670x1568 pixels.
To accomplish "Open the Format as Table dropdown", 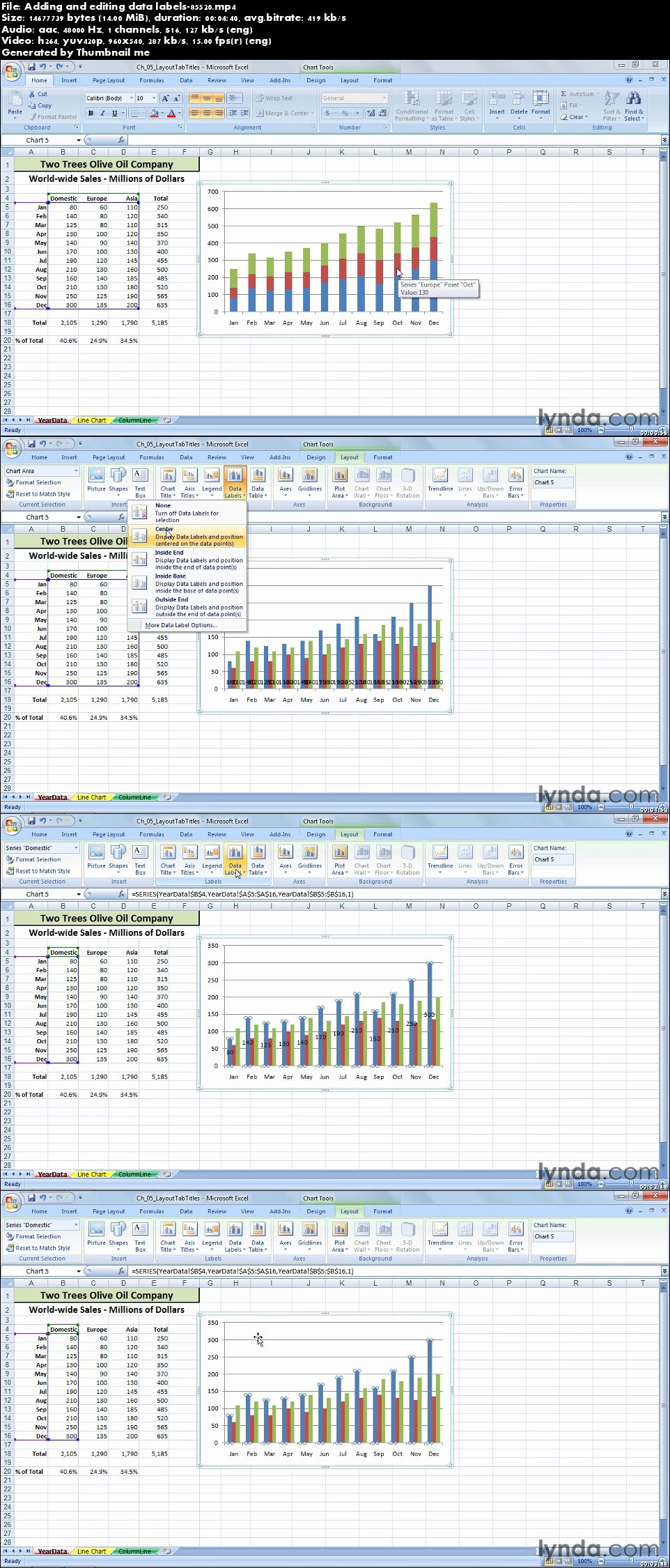I will (x=444, y=106).
